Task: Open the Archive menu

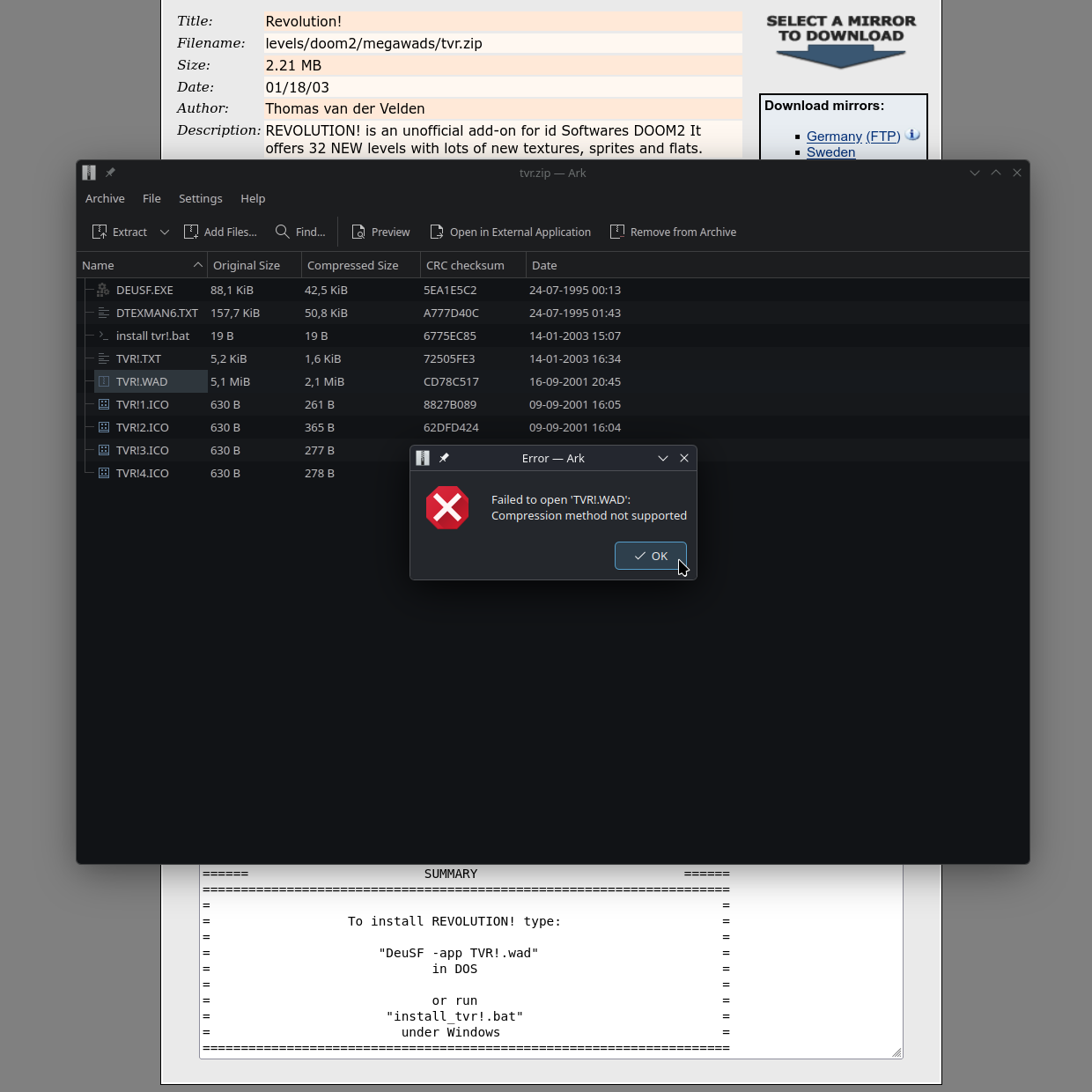Action: 105,198
